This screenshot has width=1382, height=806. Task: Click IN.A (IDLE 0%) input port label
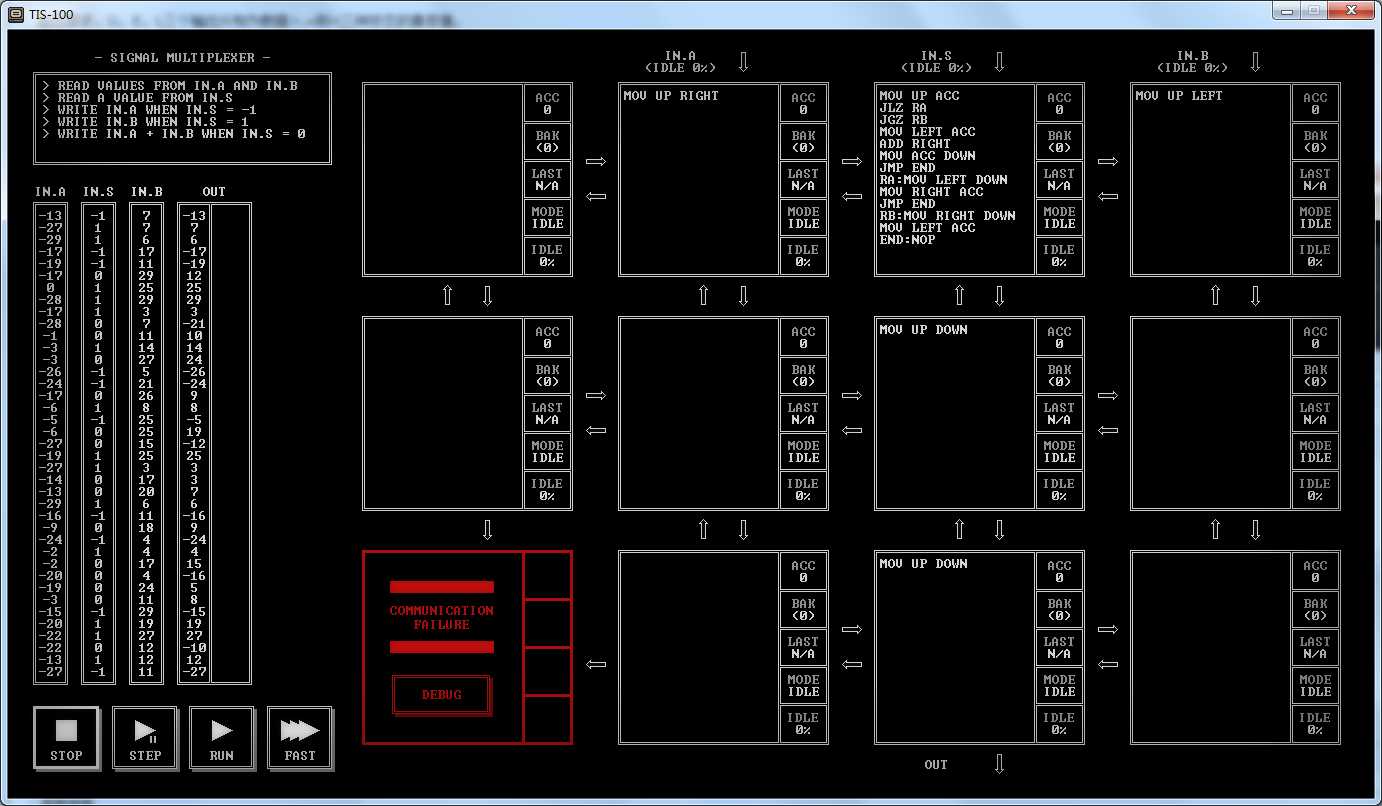tap(680, 62)
